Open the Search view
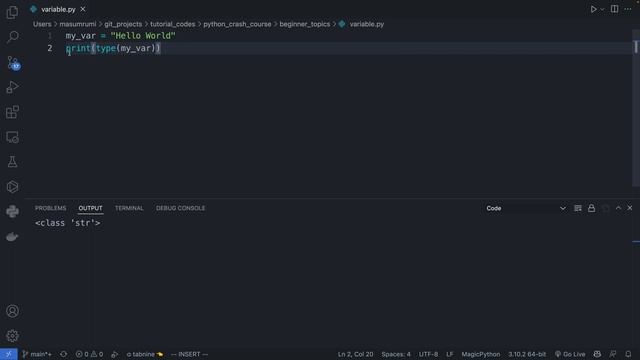This screenshot has width=640, height=360. coord(12,37)
